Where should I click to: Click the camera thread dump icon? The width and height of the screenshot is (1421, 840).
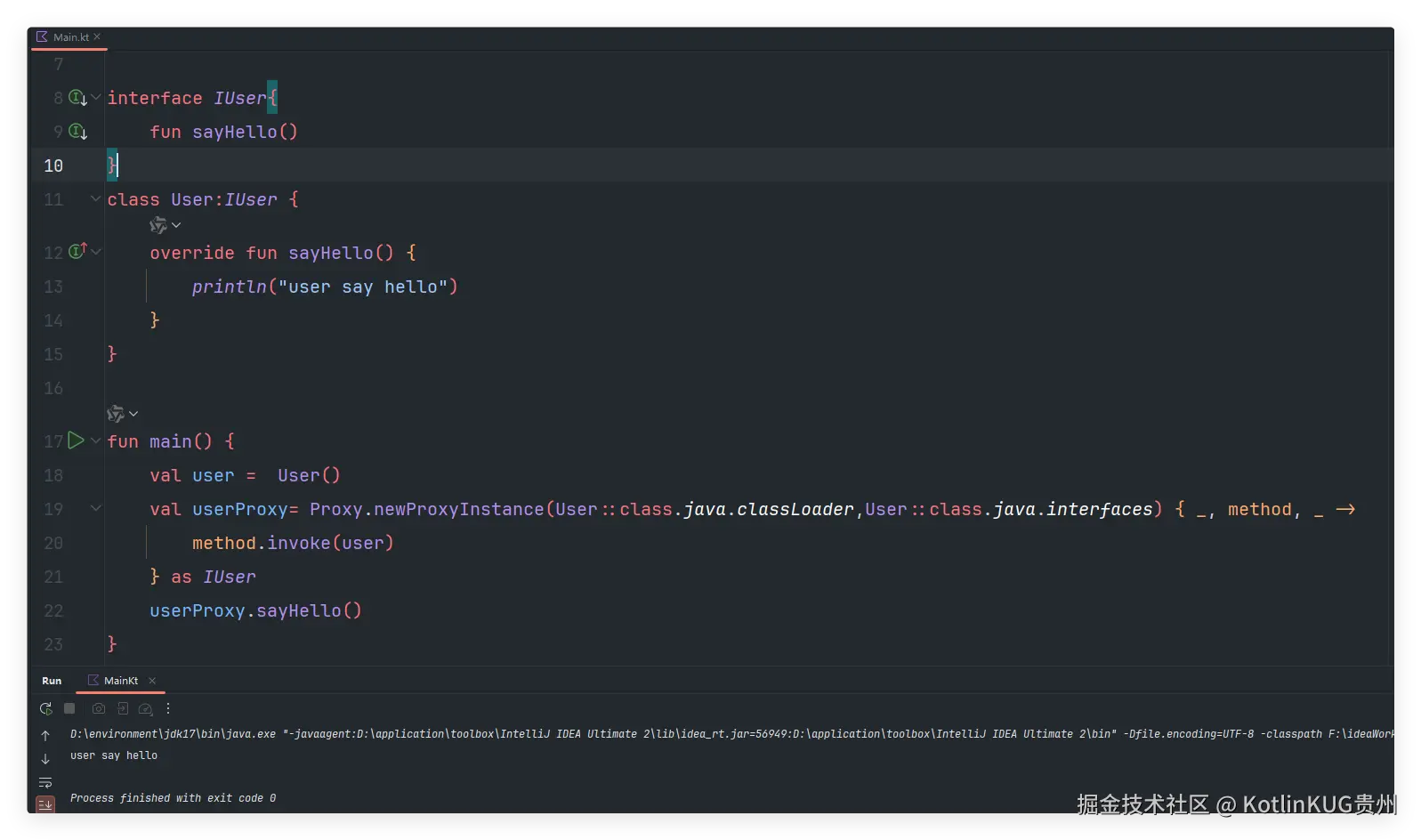click(99, 708)
